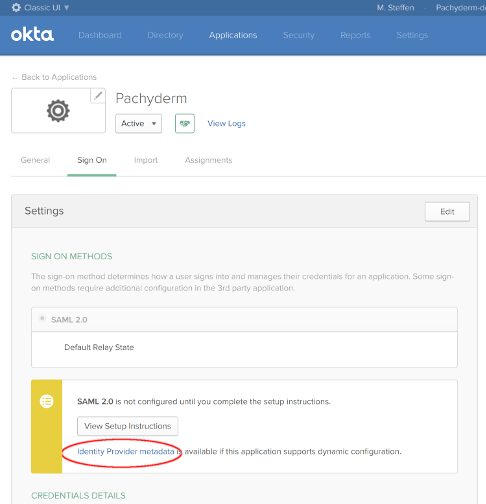Open the View Logs link

(227, 124)
